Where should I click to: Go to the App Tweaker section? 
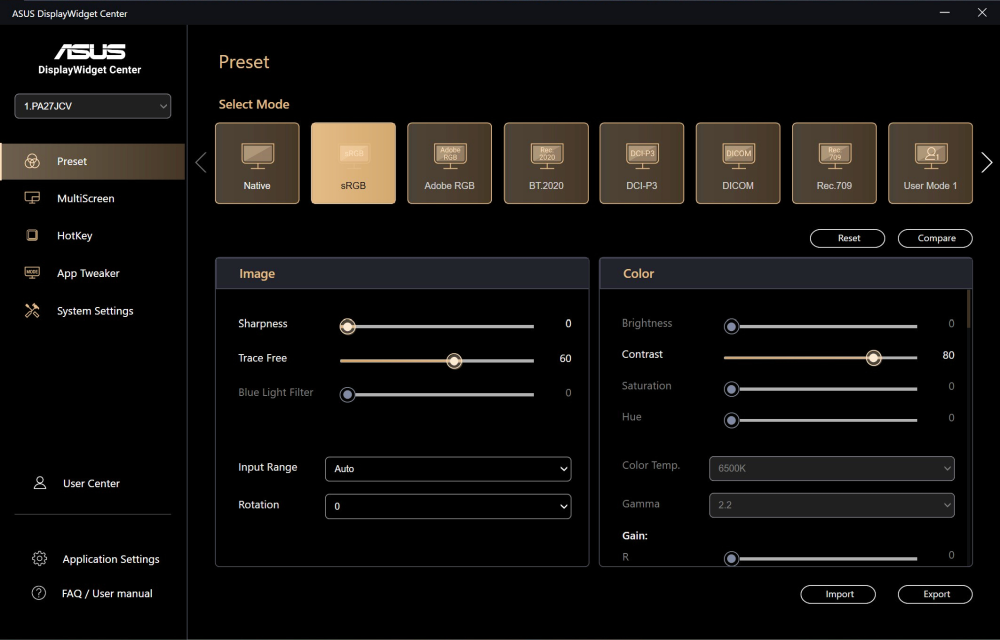(87, 273)
